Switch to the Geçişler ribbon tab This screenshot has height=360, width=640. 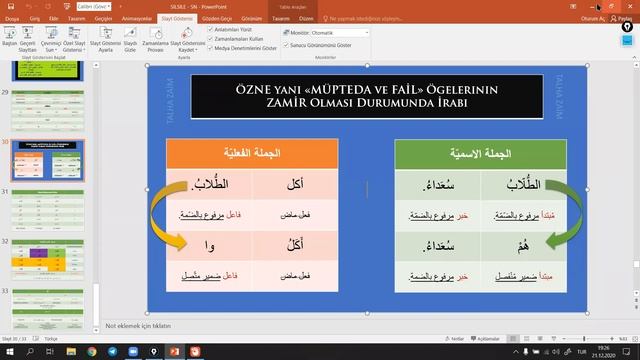pos(103,19)
